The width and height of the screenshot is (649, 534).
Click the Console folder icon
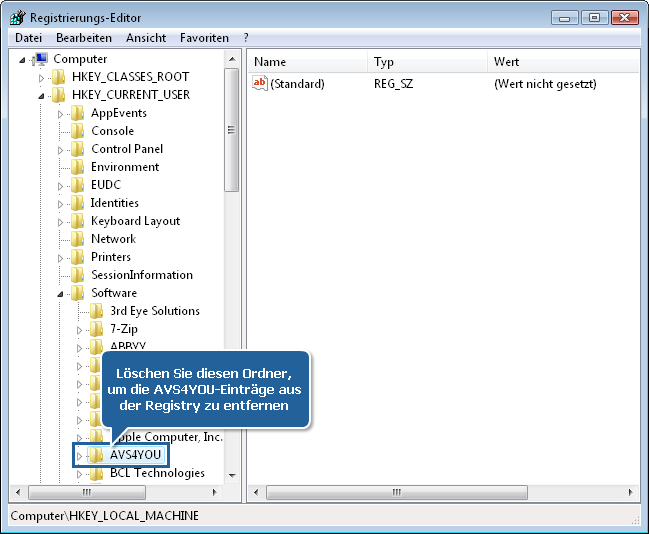[x=77, y=131]
